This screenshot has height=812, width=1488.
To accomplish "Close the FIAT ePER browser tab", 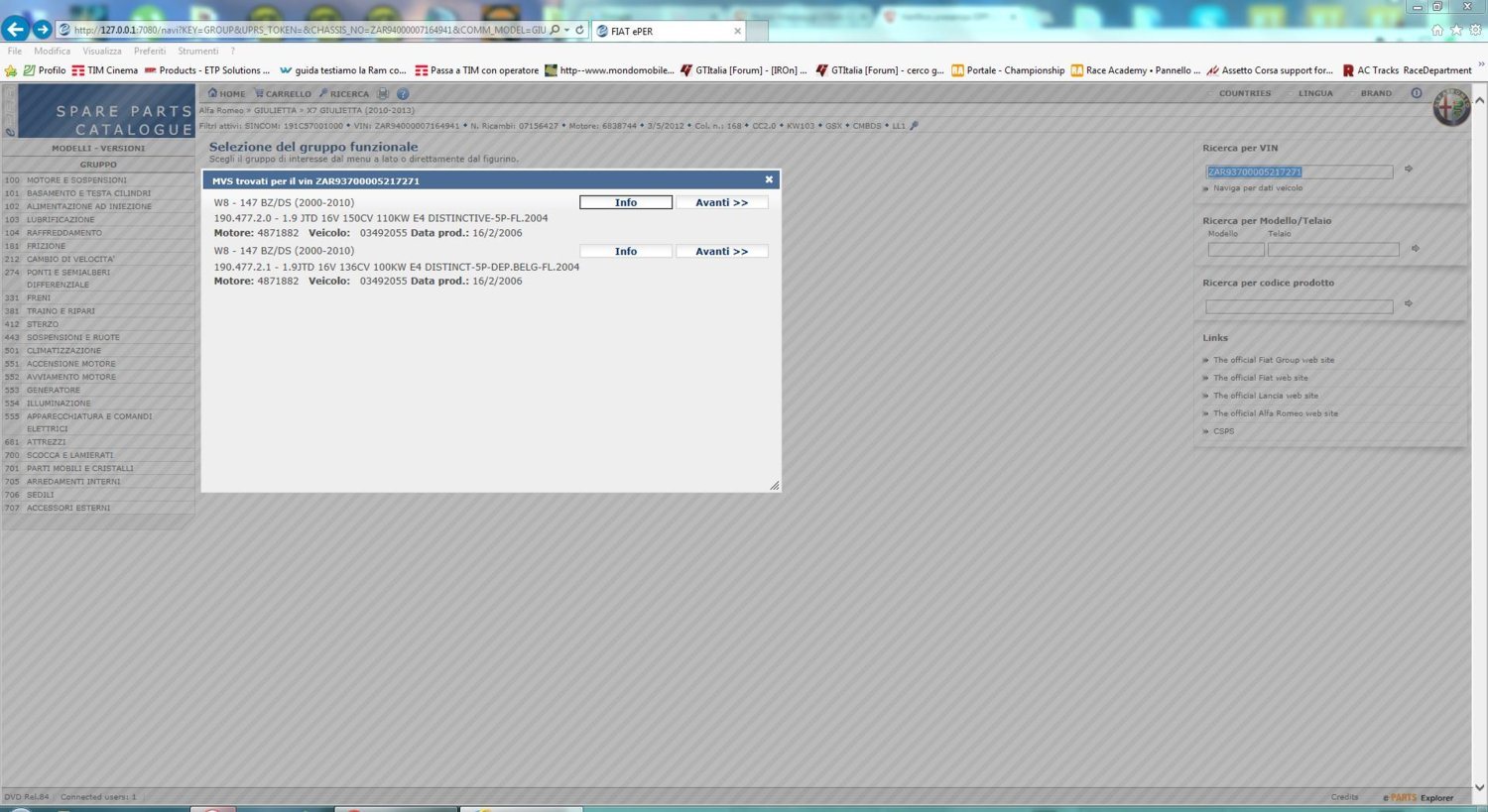I will 737,31.
